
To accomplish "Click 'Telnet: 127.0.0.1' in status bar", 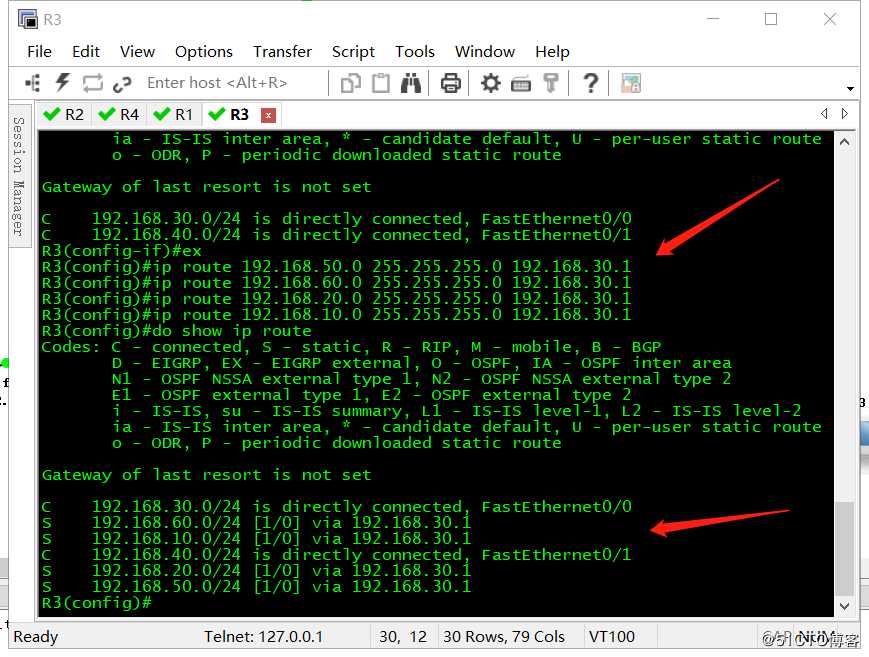I will [x=263, y=636].
